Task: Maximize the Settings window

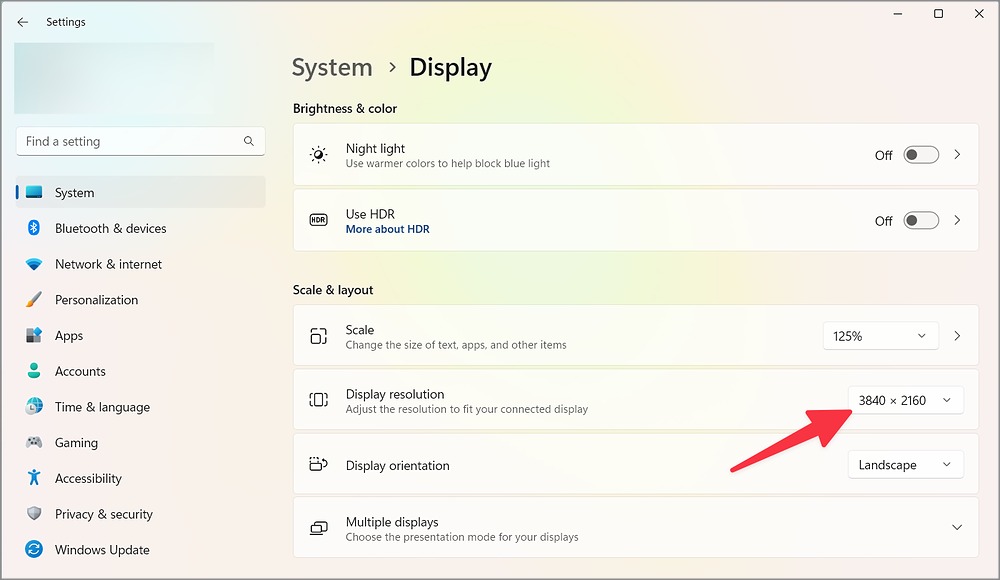Action: [938, 13]
